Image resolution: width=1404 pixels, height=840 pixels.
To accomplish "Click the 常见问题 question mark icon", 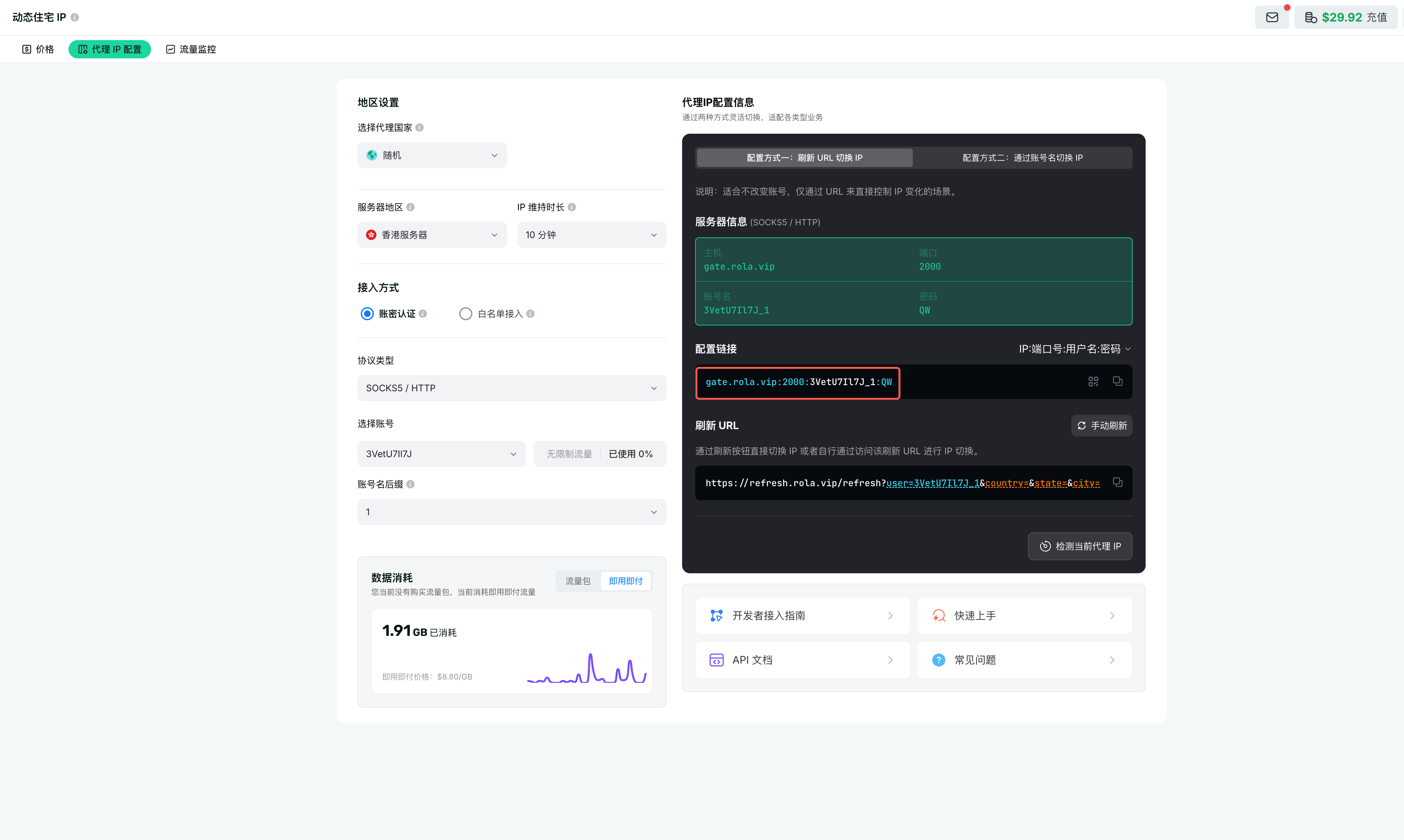I will click(939, 660).
